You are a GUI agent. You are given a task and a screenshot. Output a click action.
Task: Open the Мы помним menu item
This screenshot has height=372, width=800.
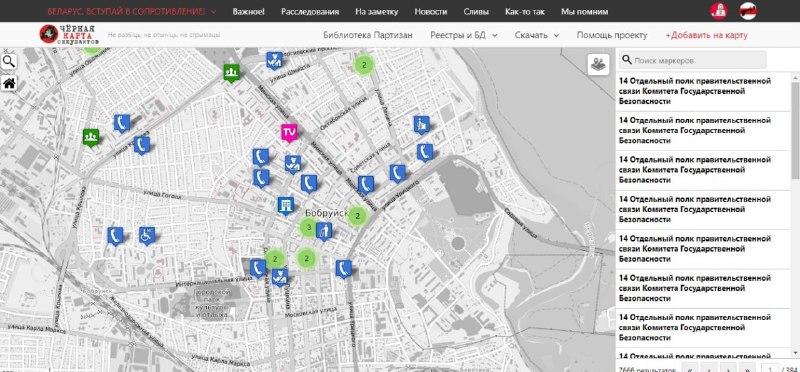[x=585, y=11]
